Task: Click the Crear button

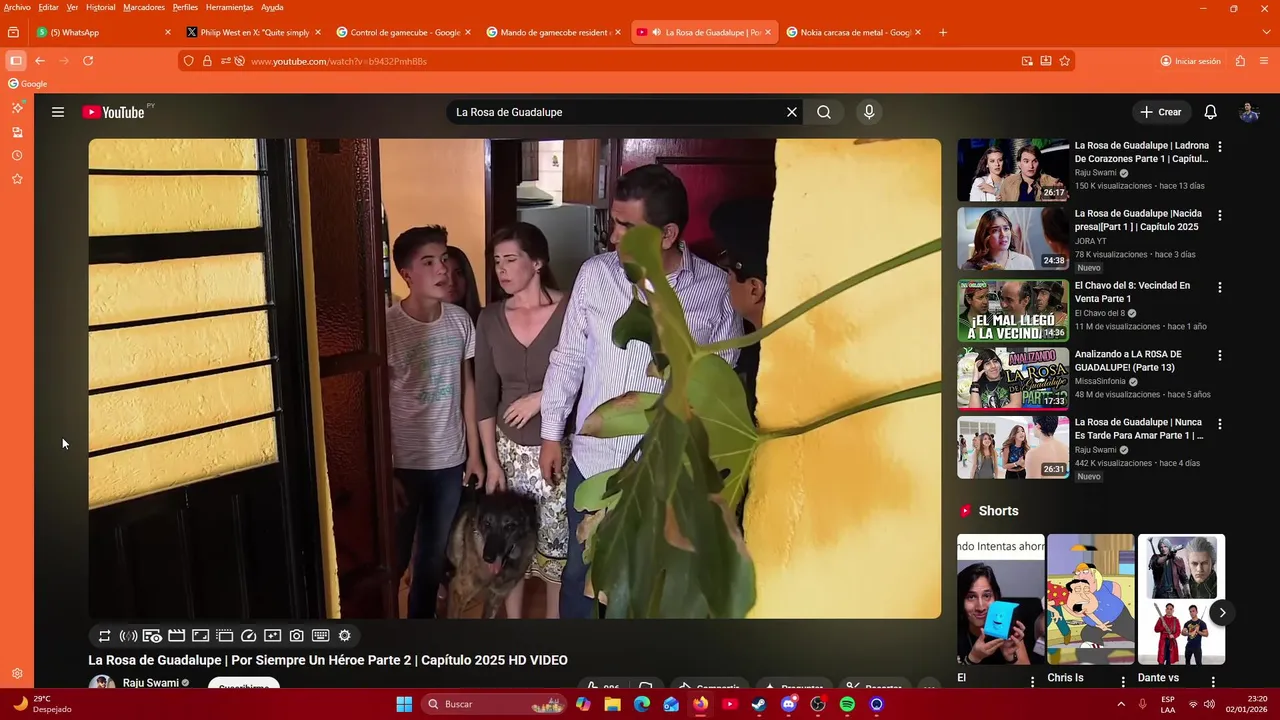Action: [1161, 112]
